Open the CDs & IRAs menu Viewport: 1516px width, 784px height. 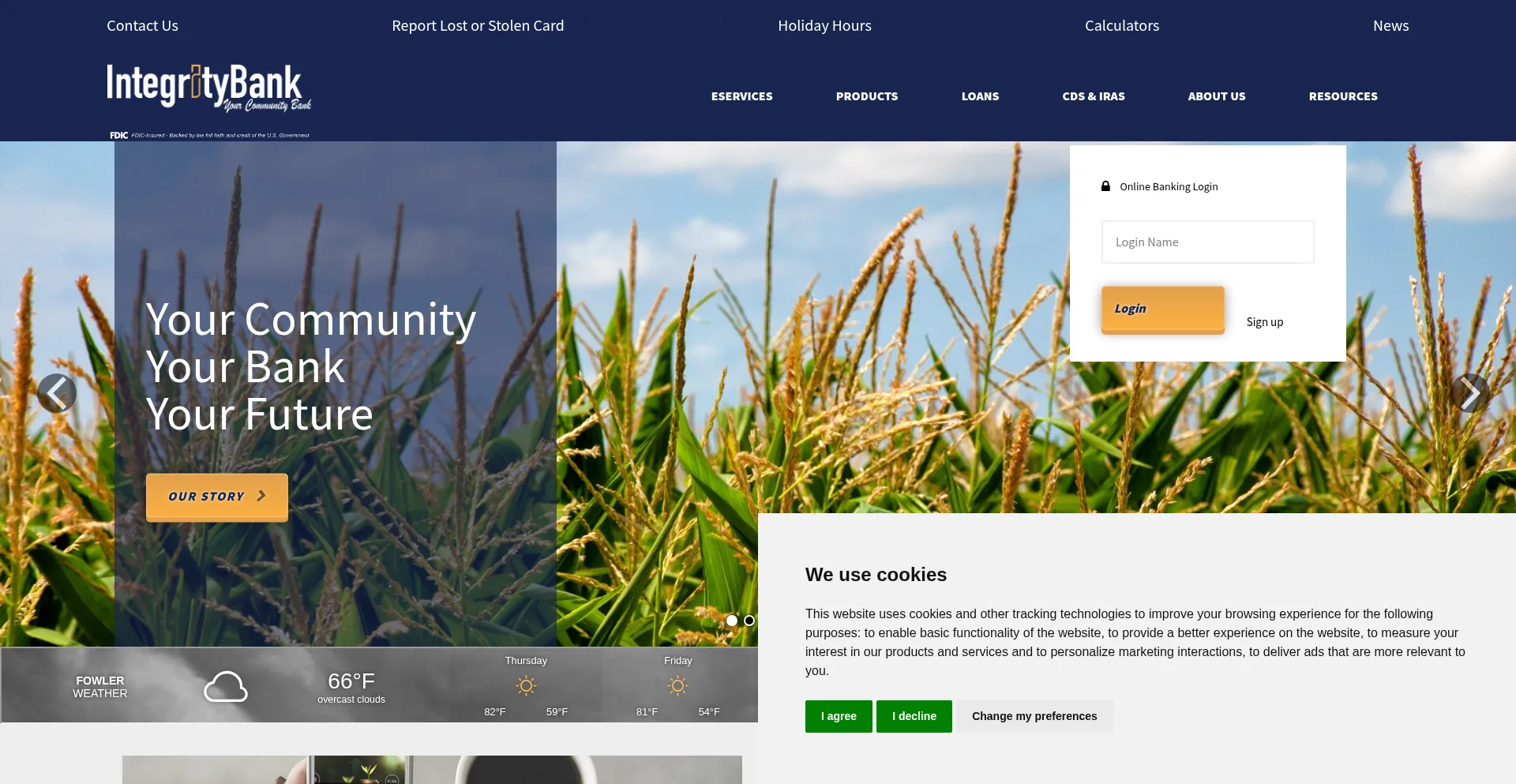coord(1094,96)
